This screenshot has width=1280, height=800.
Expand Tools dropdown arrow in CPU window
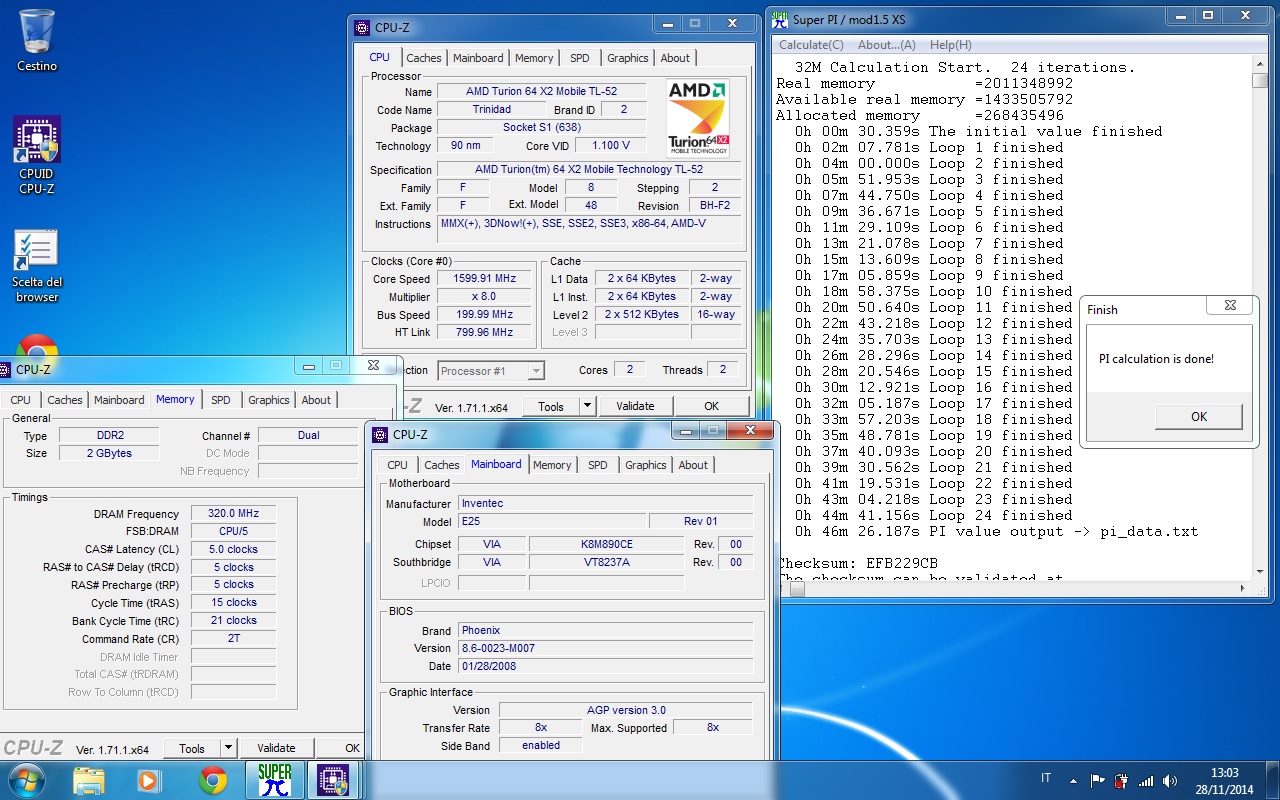pyautogui.click(x=587, y=406)
